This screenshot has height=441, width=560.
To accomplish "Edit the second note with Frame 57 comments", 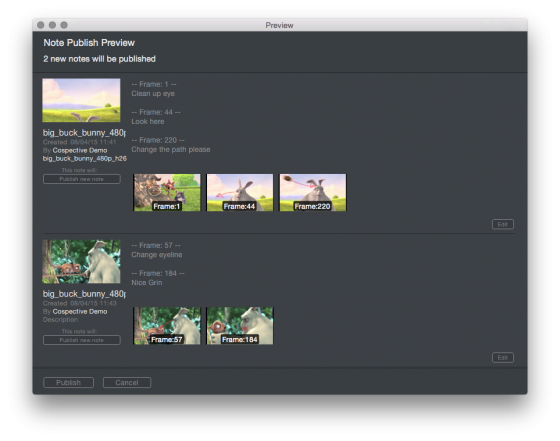I will pyautogui.click(x=502, y=357).
